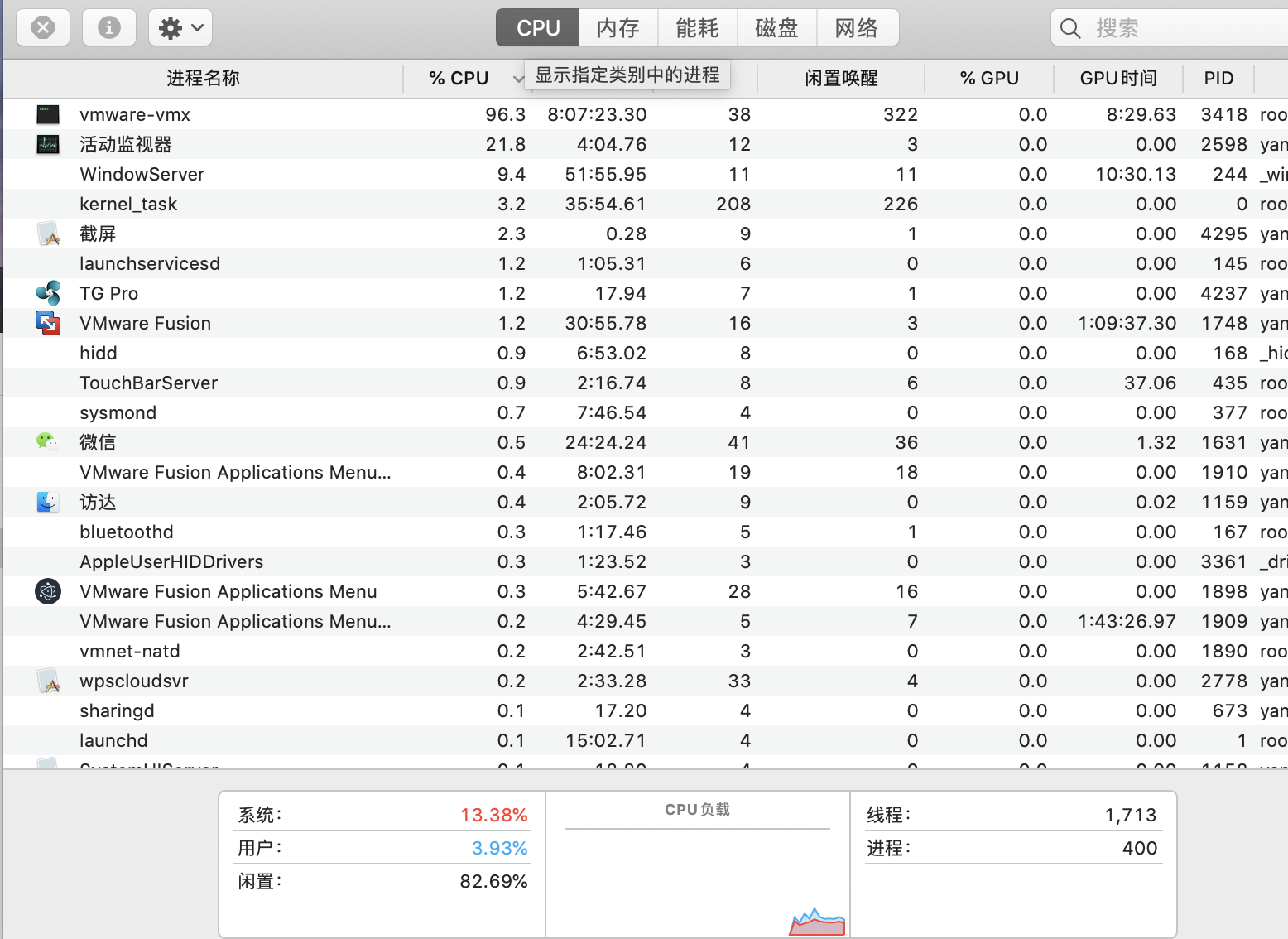
Task: Click the WeChat (微信) app icon
Action: [x=47, y=441]
